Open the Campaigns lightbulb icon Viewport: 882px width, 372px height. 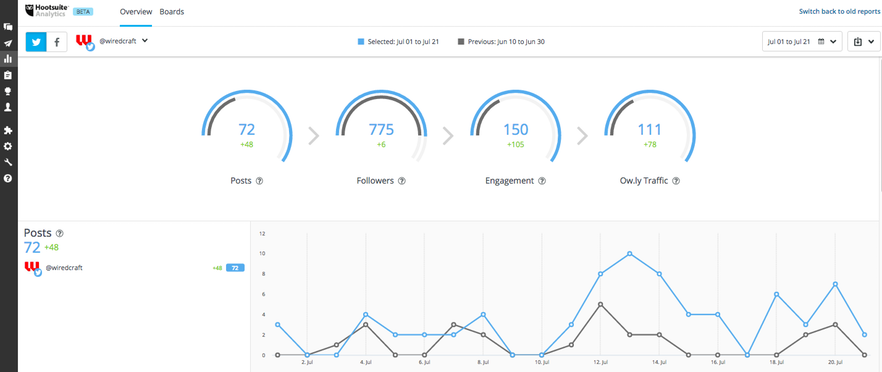point(8,91)
